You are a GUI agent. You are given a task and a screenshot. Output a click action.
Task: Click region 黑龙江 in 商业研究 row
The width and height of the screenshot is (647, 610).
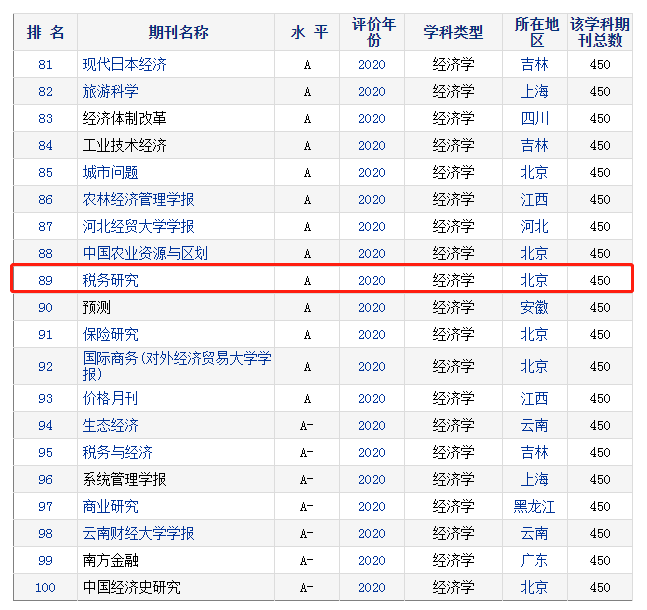click(534, 506)
